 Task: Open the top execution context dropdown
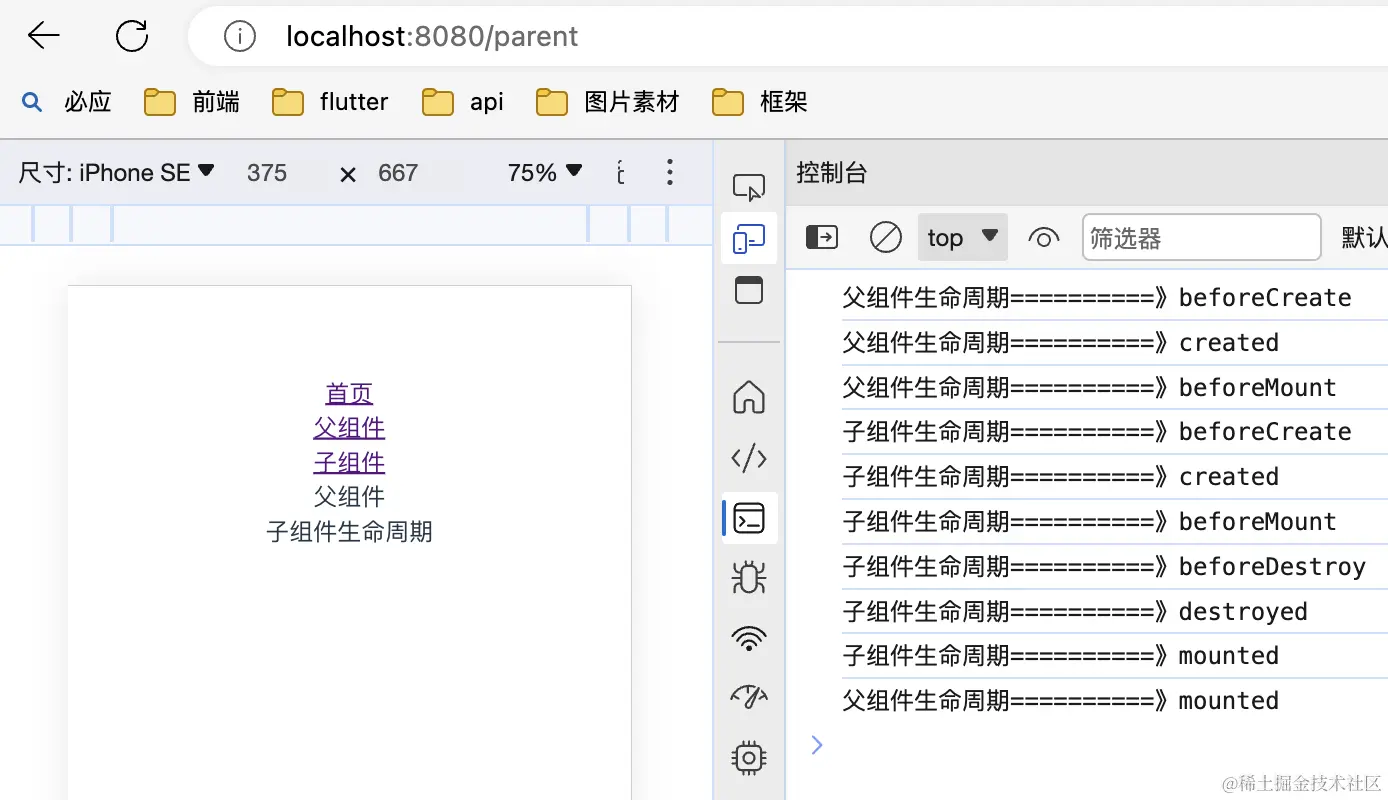(962, 237)
